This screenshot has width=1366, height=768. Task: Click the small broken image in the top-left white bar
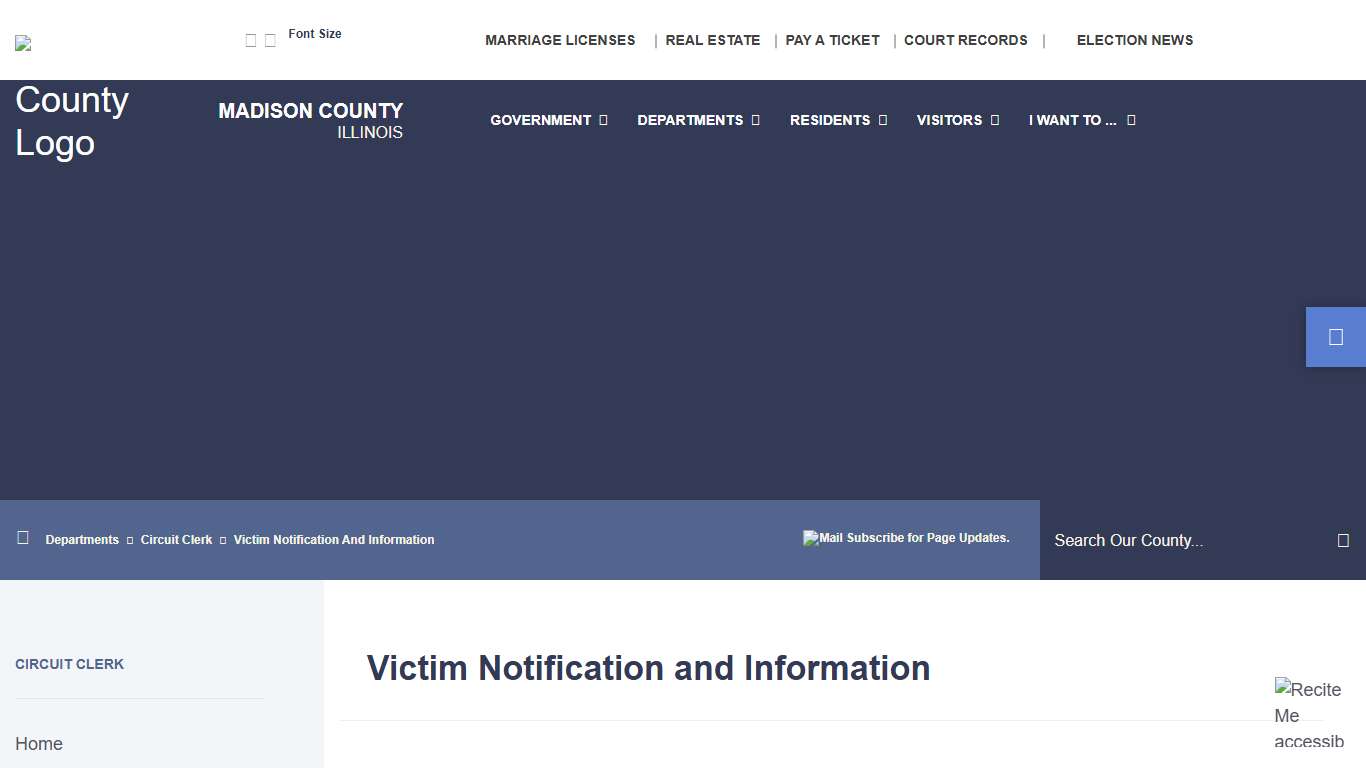23,43
